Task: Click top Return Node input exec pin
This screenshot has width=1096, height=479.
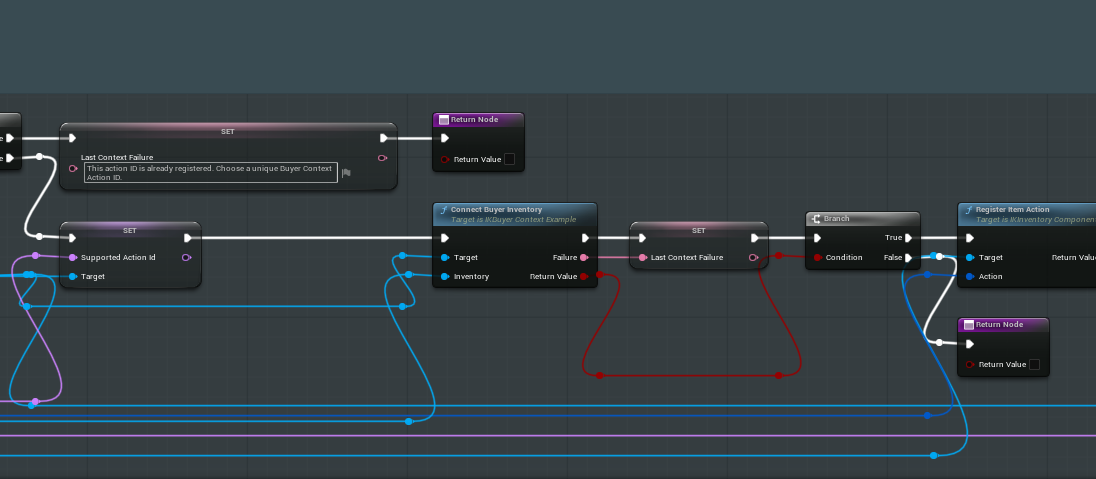Action: [445, 138]
